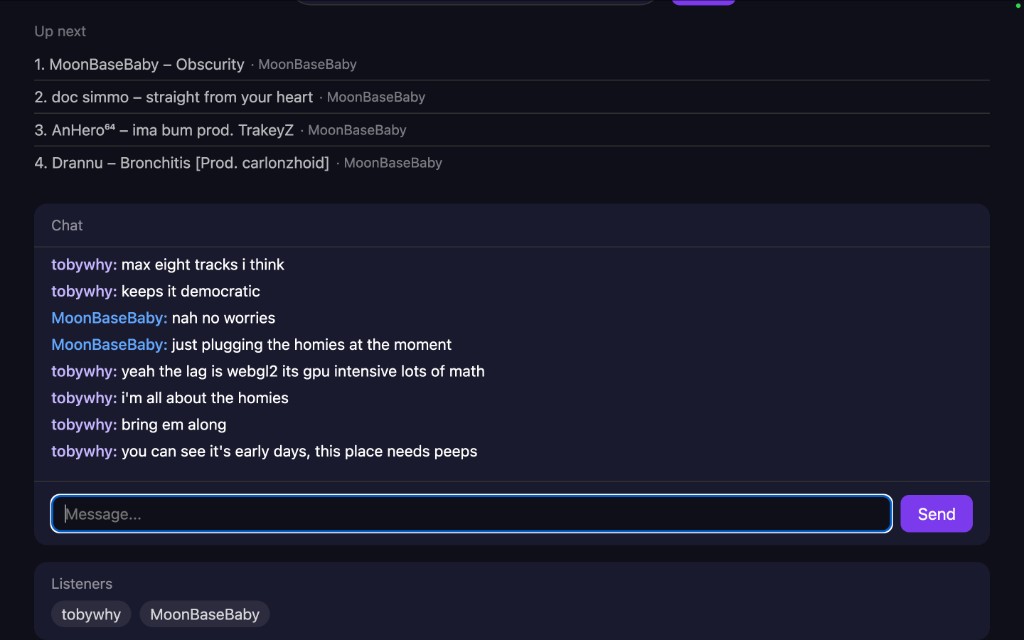1024x640 pixels.
Task: Select queued track MoonBaseBaby – Obscurity
Action: 146,64
